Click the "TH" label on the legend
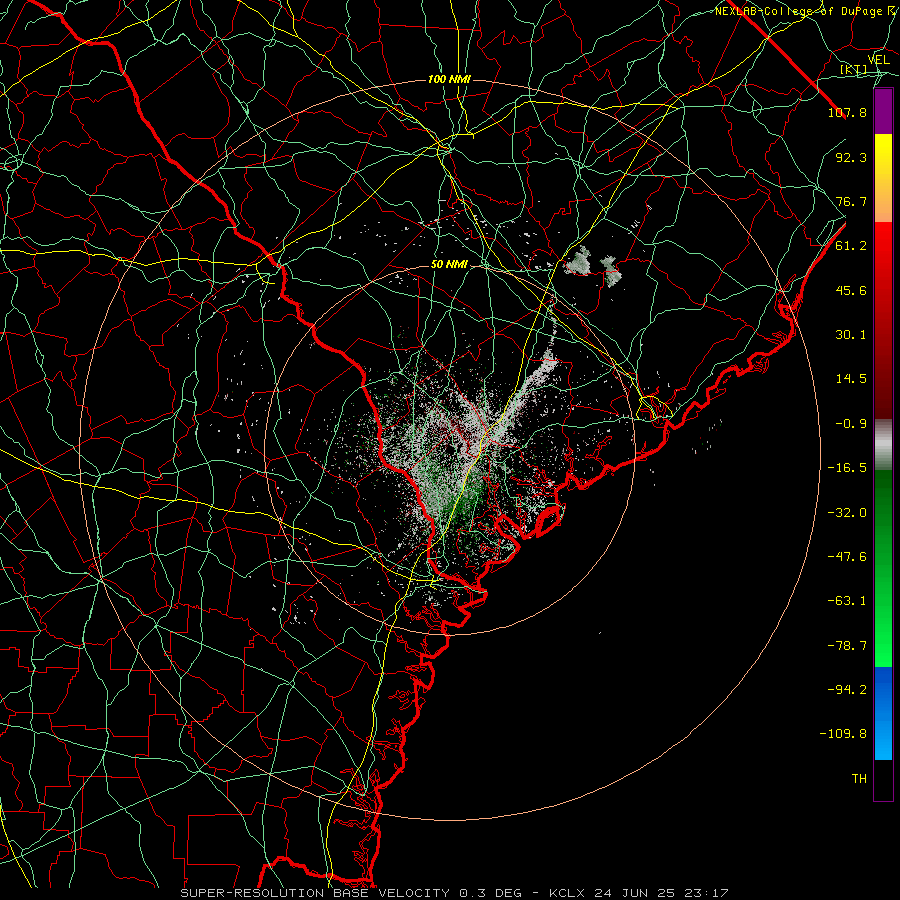Screen dimensions: 900x900 click(859, 779)
